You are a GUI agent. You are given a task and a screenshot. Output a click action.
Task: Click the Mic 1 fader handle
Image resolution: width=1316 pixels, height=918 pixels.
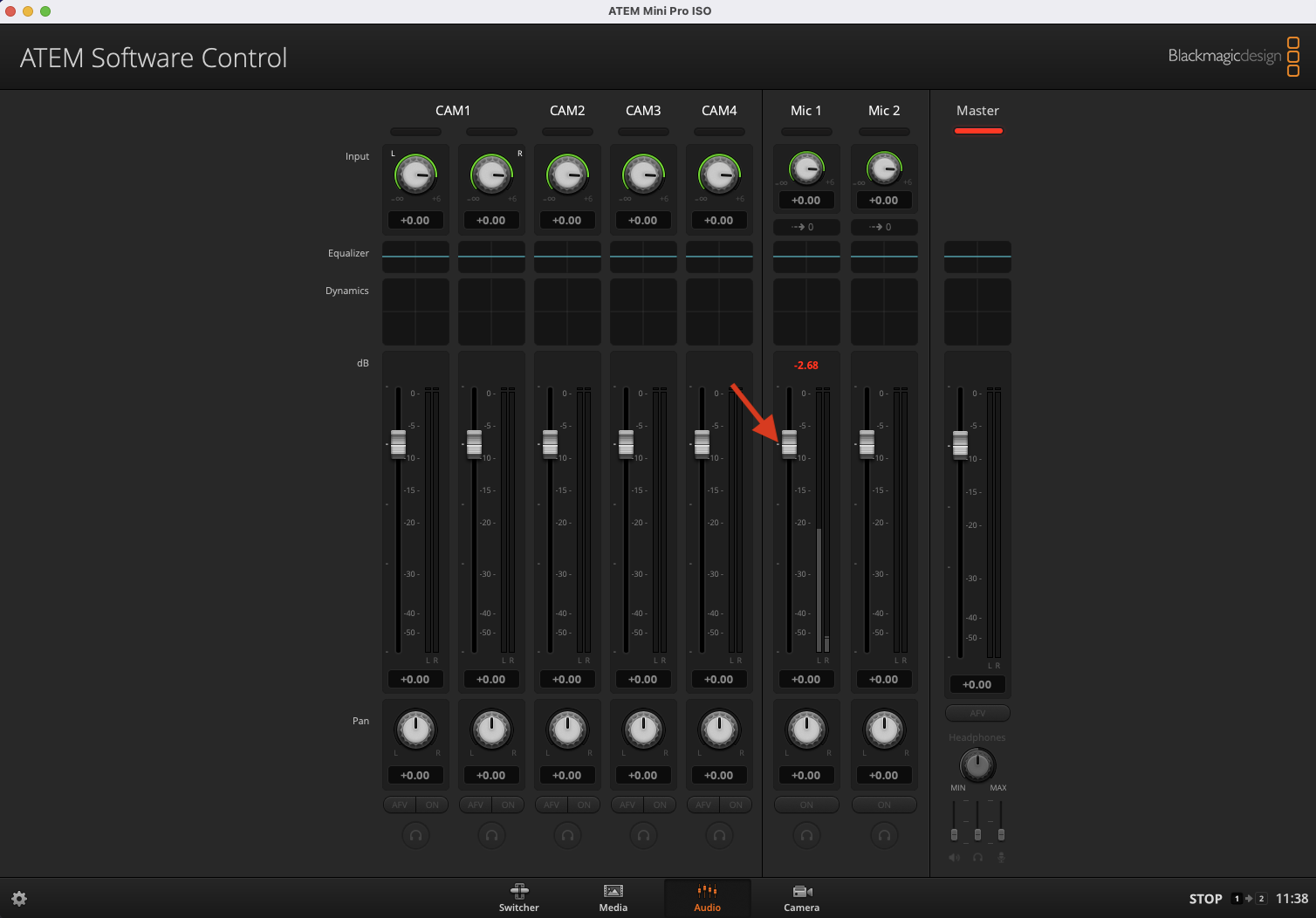pyautogui.click(x=789, y=443)
